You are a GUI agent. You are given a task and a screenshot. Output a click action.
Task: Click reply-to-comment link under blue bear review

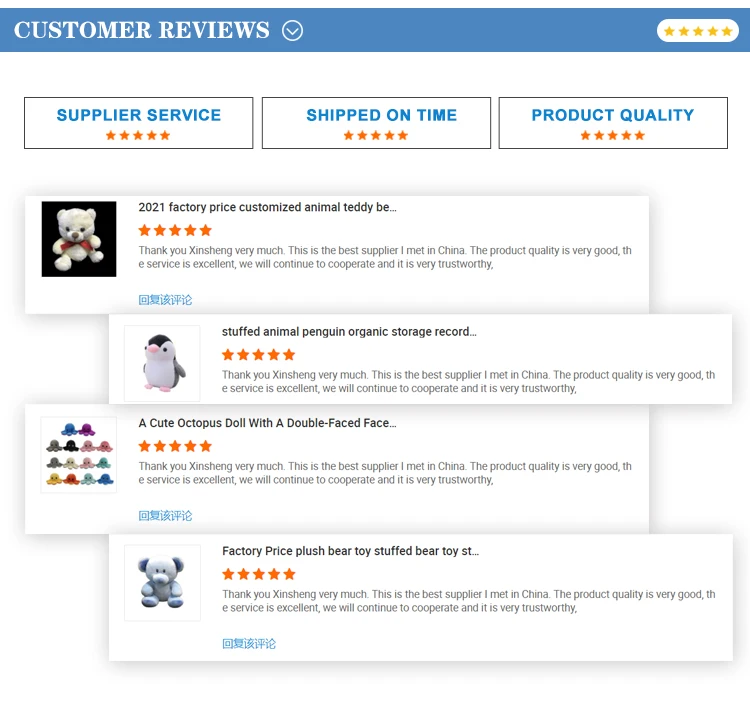(249, 644)
